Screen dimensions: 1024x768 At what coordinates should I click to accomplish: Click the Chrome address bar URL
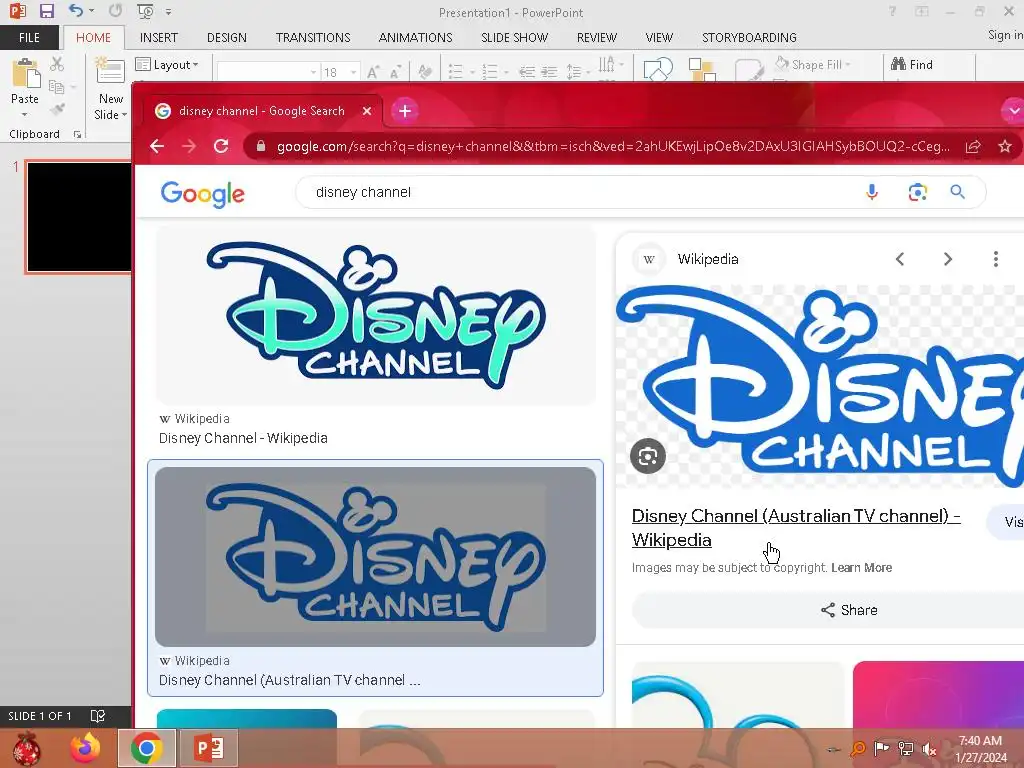coord(613,146)
